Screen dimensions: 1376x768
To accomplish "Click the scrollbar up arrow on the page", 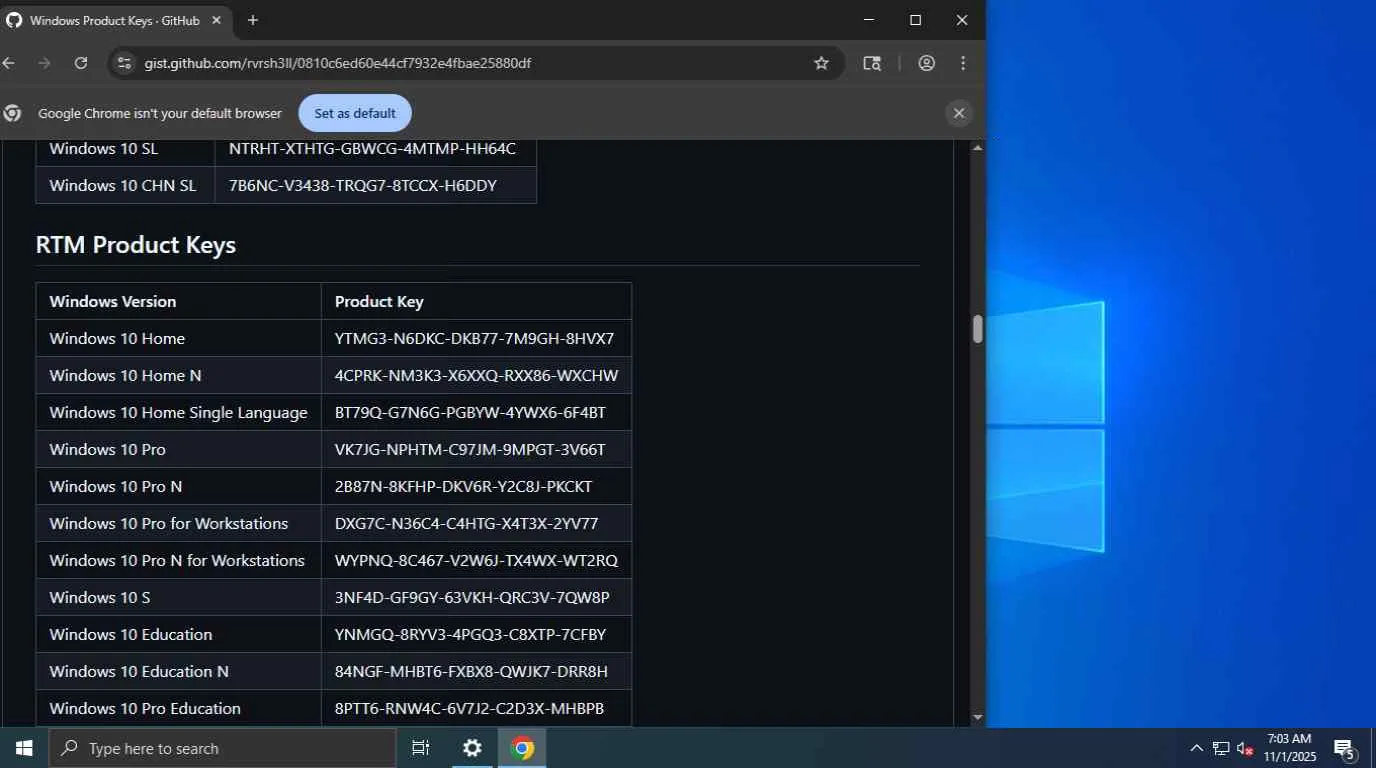I will 978,148.
